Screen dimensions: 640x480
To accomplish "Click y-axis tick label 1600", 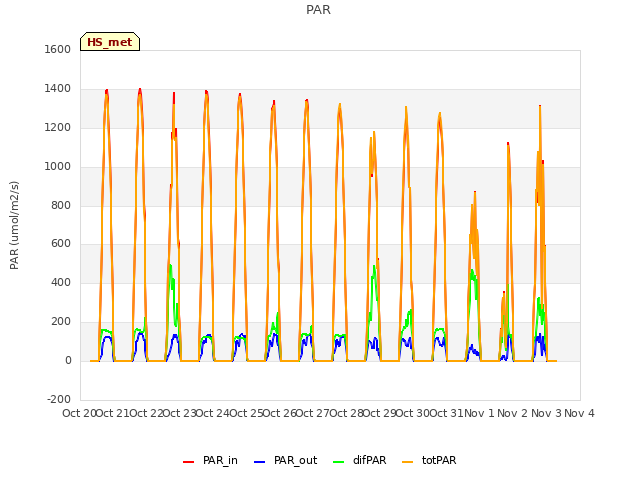I will [x=58, y=49].
